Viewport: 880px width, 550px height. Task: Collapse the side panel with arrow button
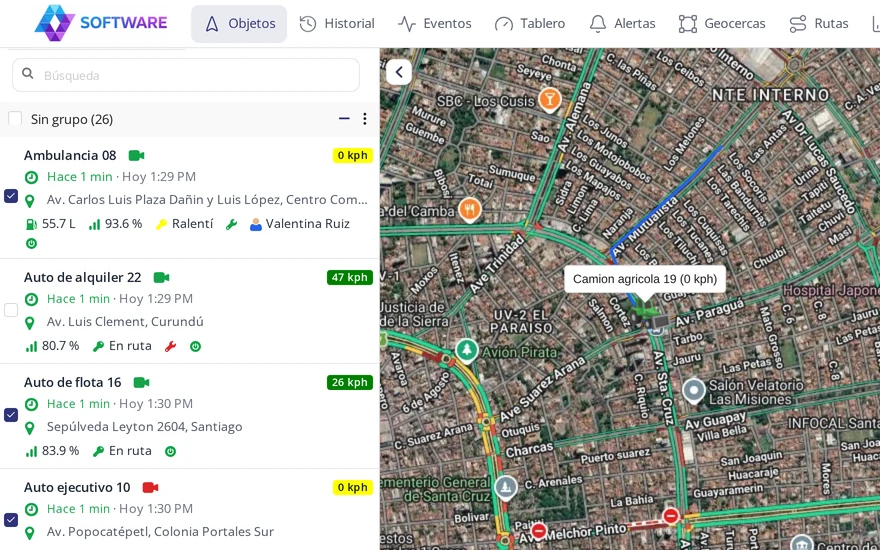tap(399, 72)
